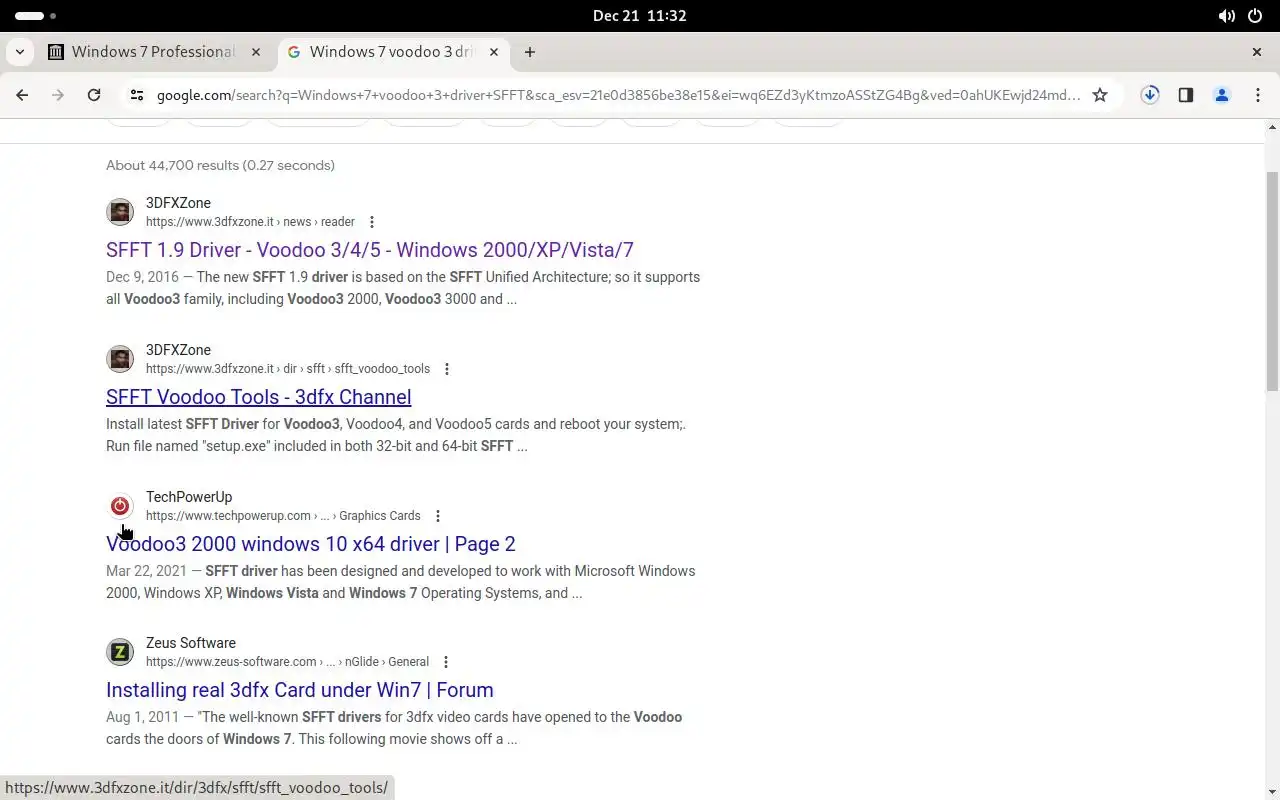
Task: Open the volume icon in the top bar
Action: click(x=1227, y=16)
